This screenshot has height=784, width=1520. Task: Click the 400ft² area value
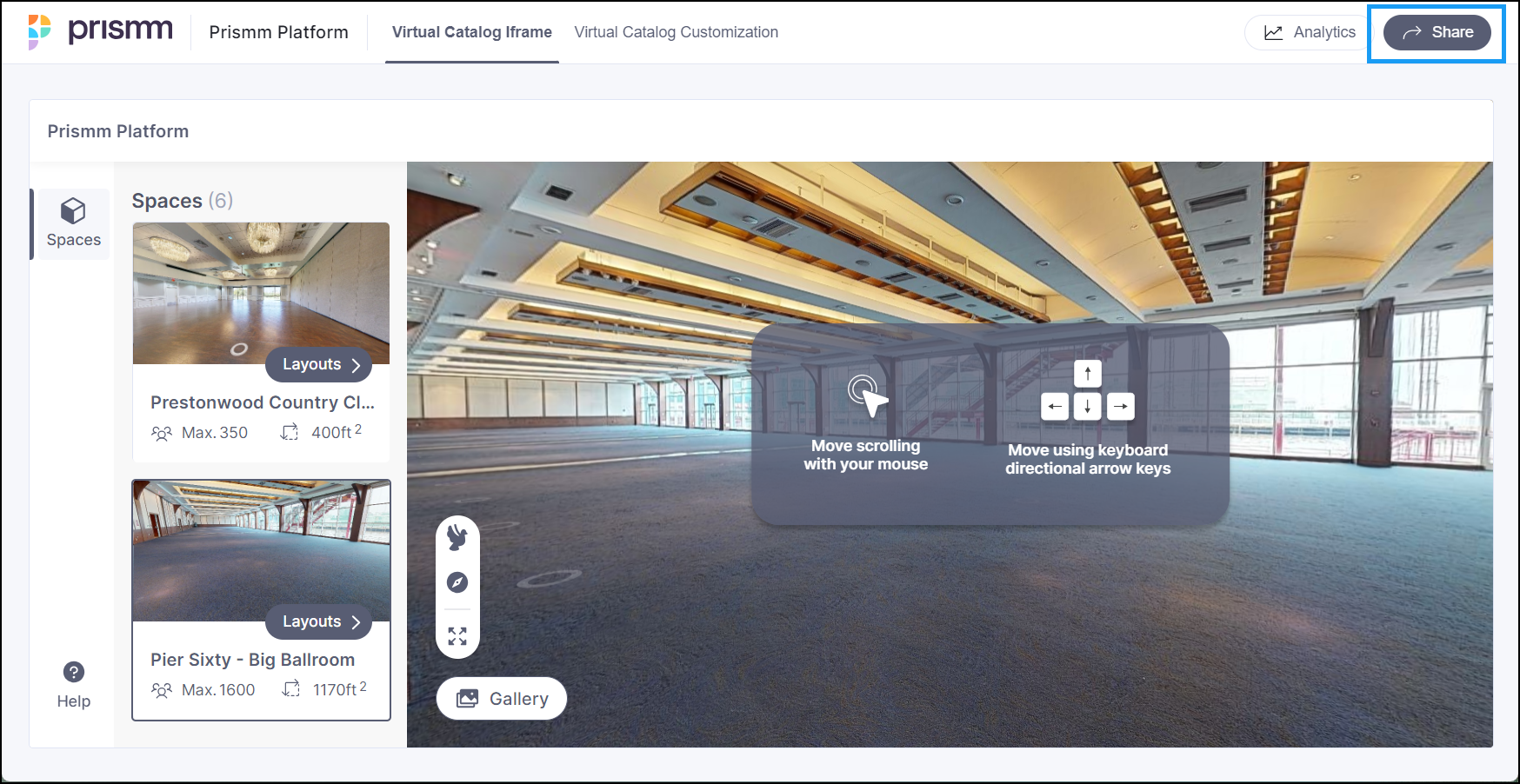337,432
